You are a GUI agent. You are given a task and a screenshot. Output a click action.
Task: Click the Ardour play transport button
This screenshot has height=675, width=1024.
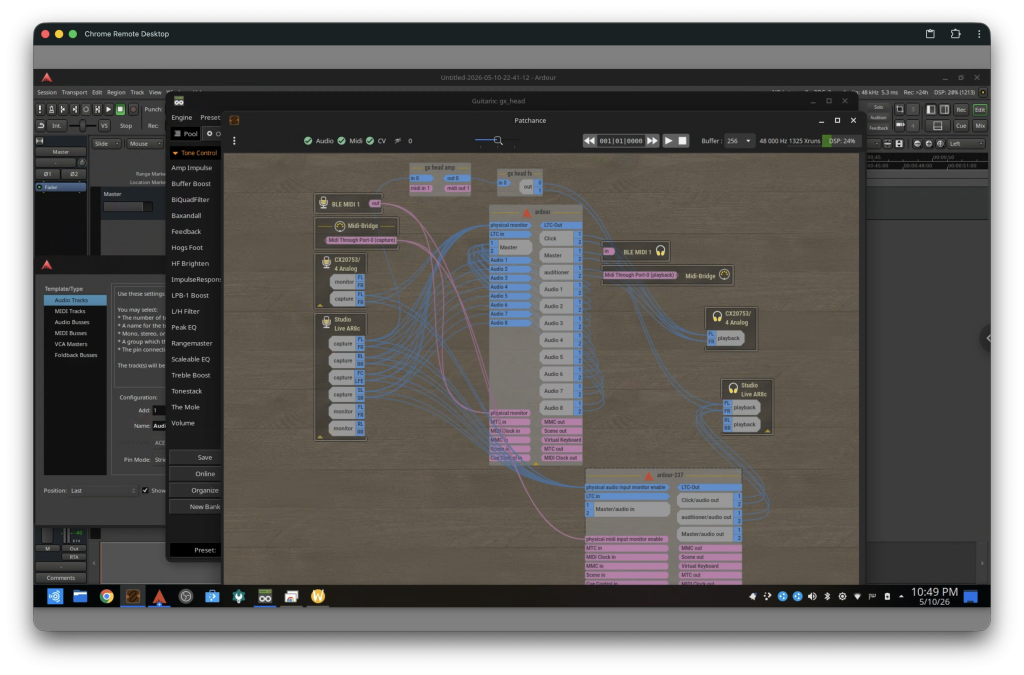coord(108,110)
